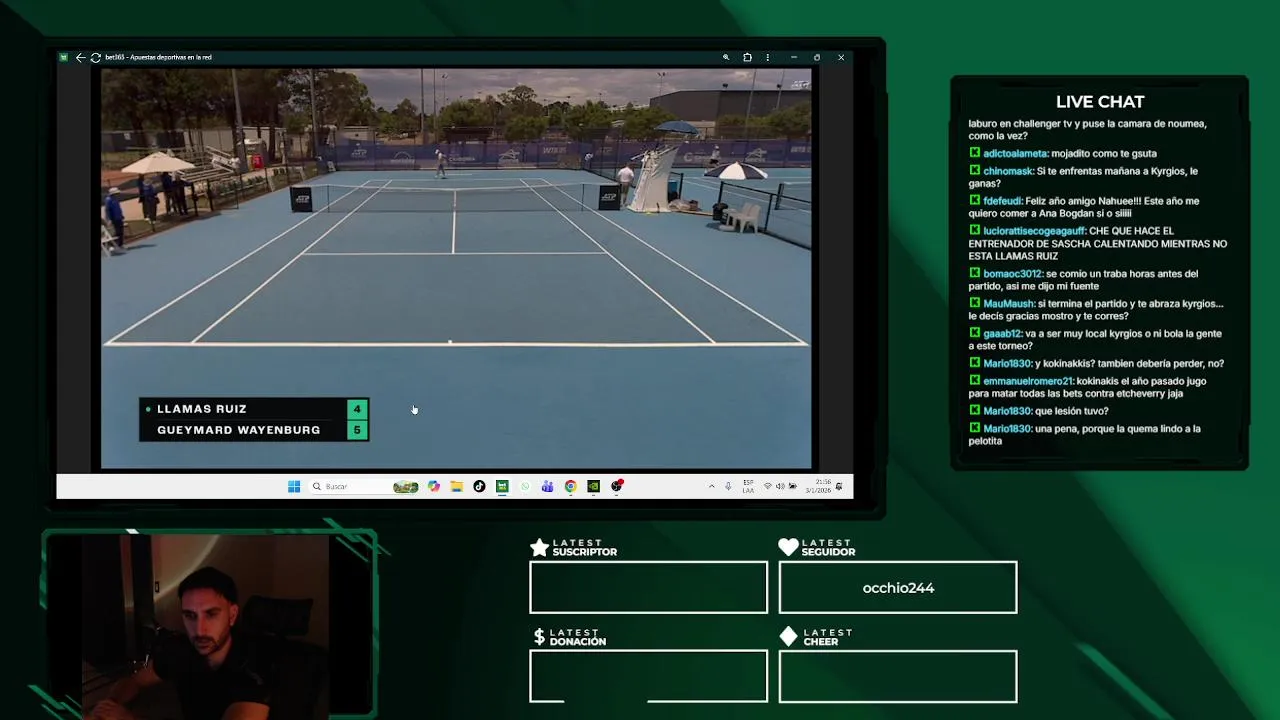Image resolution: width=1280 pixels, height=720 pixels.
Task: Click the empty Latest Suscriptor box
Action: point(648,587)
